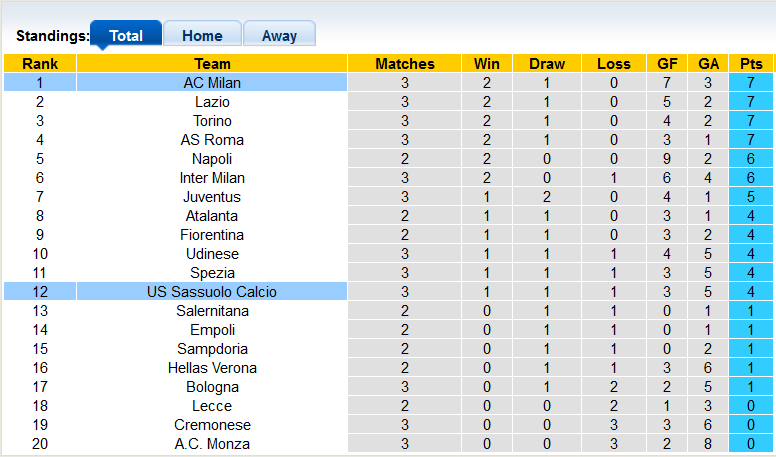
Task: Click the Inter Milan team name
Action: click(212, 178)
